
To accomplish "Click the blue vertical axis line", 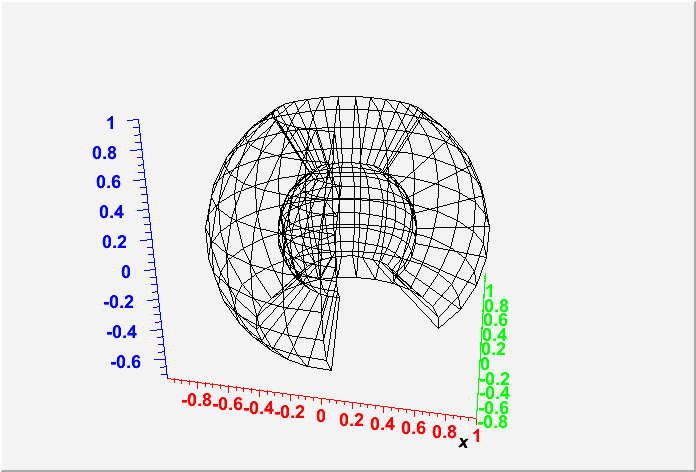I will [x=153, y=250].
